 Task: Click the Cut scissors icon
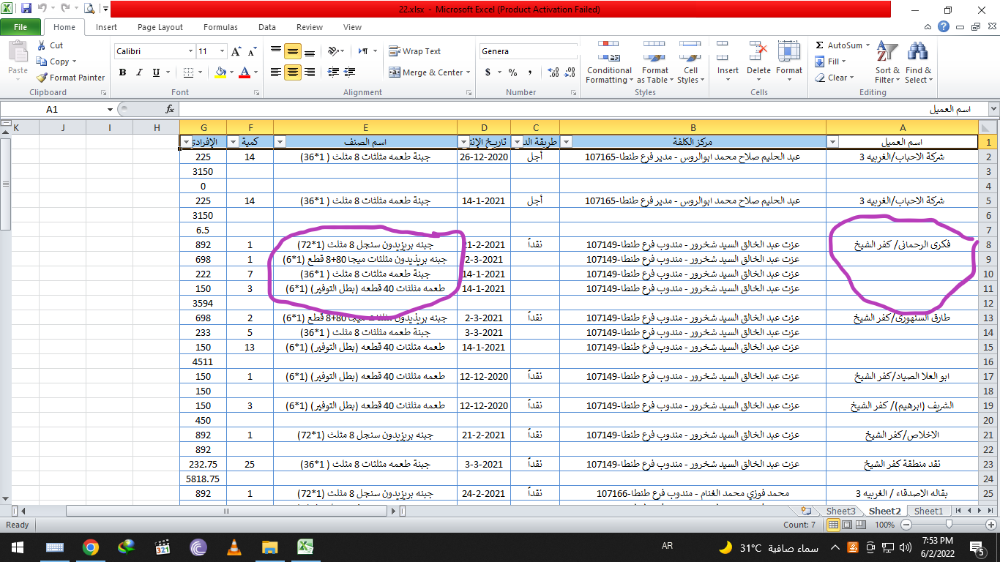(x=42, y=45)
